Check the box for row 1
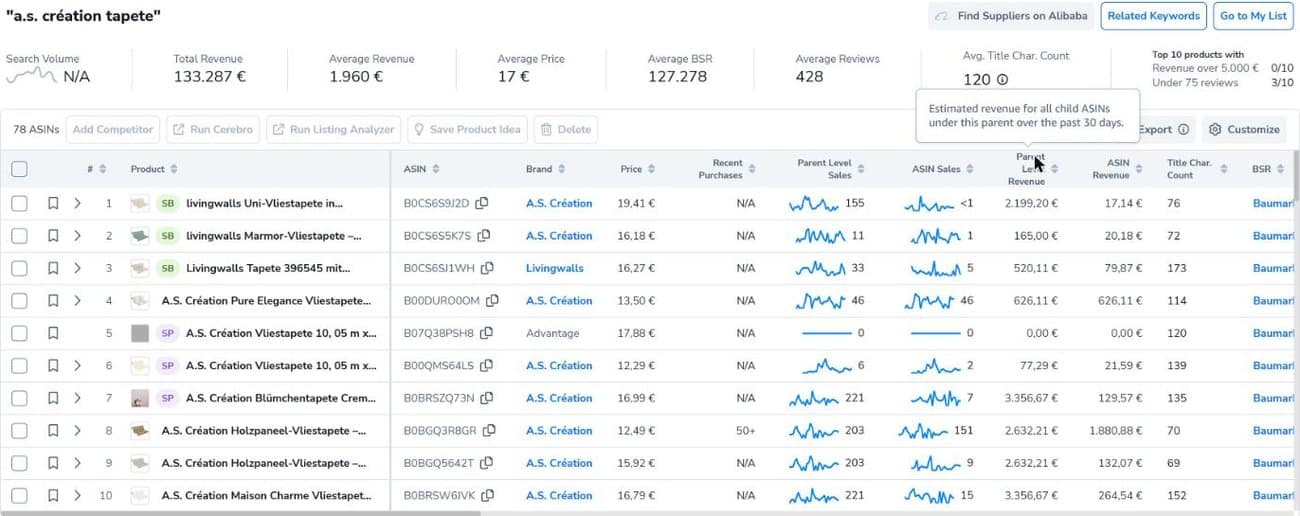The image size is (1300, 516). click(x=19, y=203)
